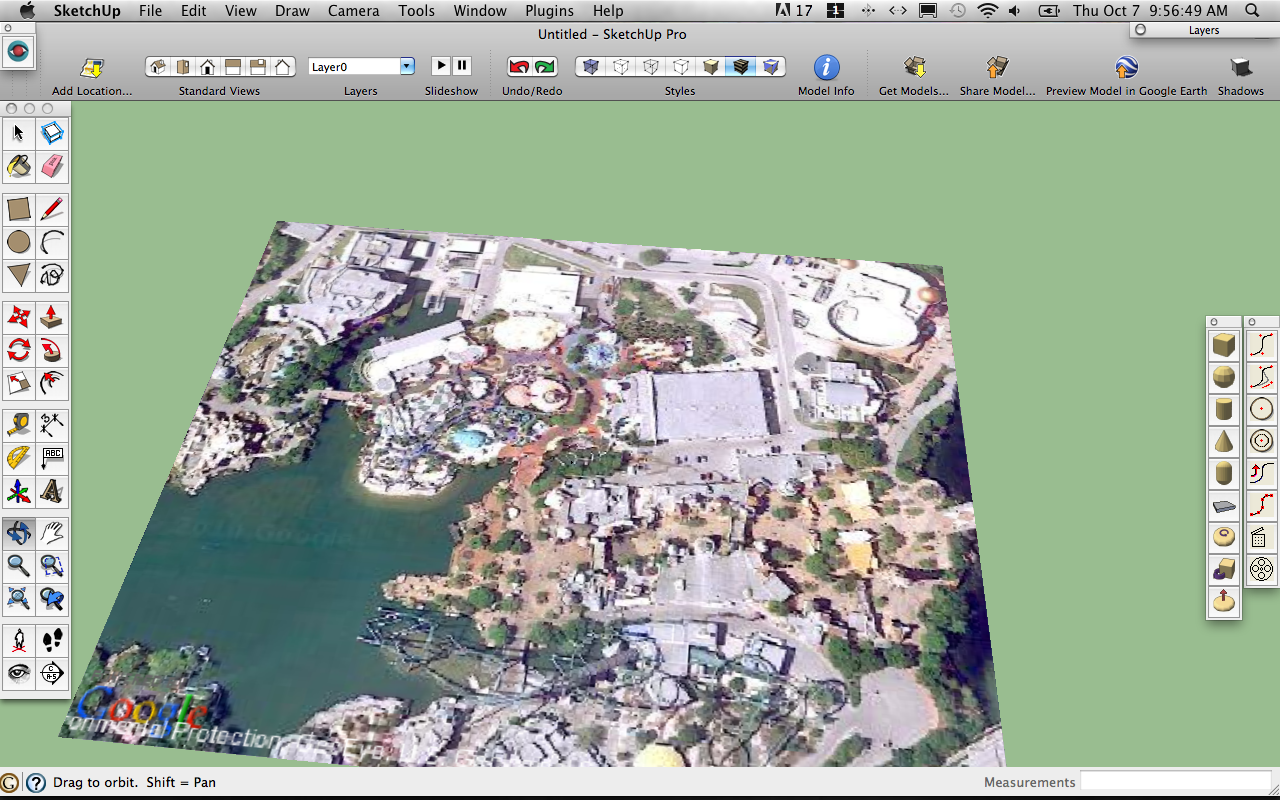
Task: Select the Push/Pull tool
Action: coord(51,317)
